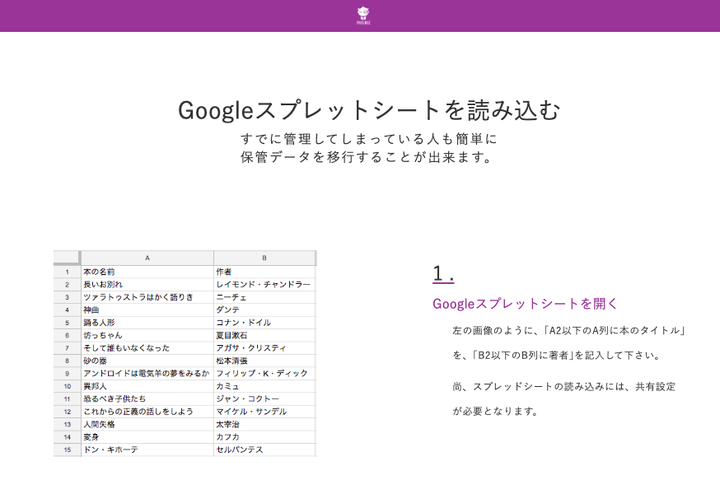This screenshot has width=720, height=479.
Task: Click cell 'セルバンテス'
Action: pyautogui.click(x=264, y=450)
